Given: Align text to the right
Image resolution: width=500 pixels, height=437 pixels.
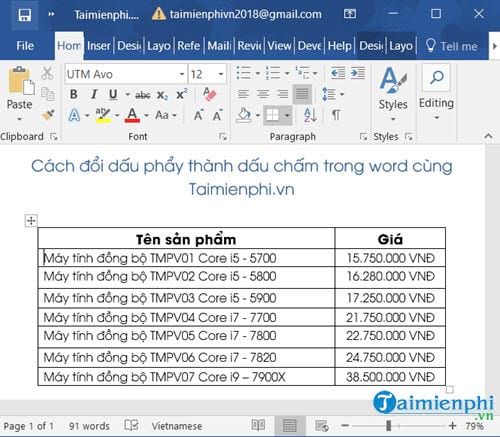Looking at the screenshot, I should coord(283,94).
